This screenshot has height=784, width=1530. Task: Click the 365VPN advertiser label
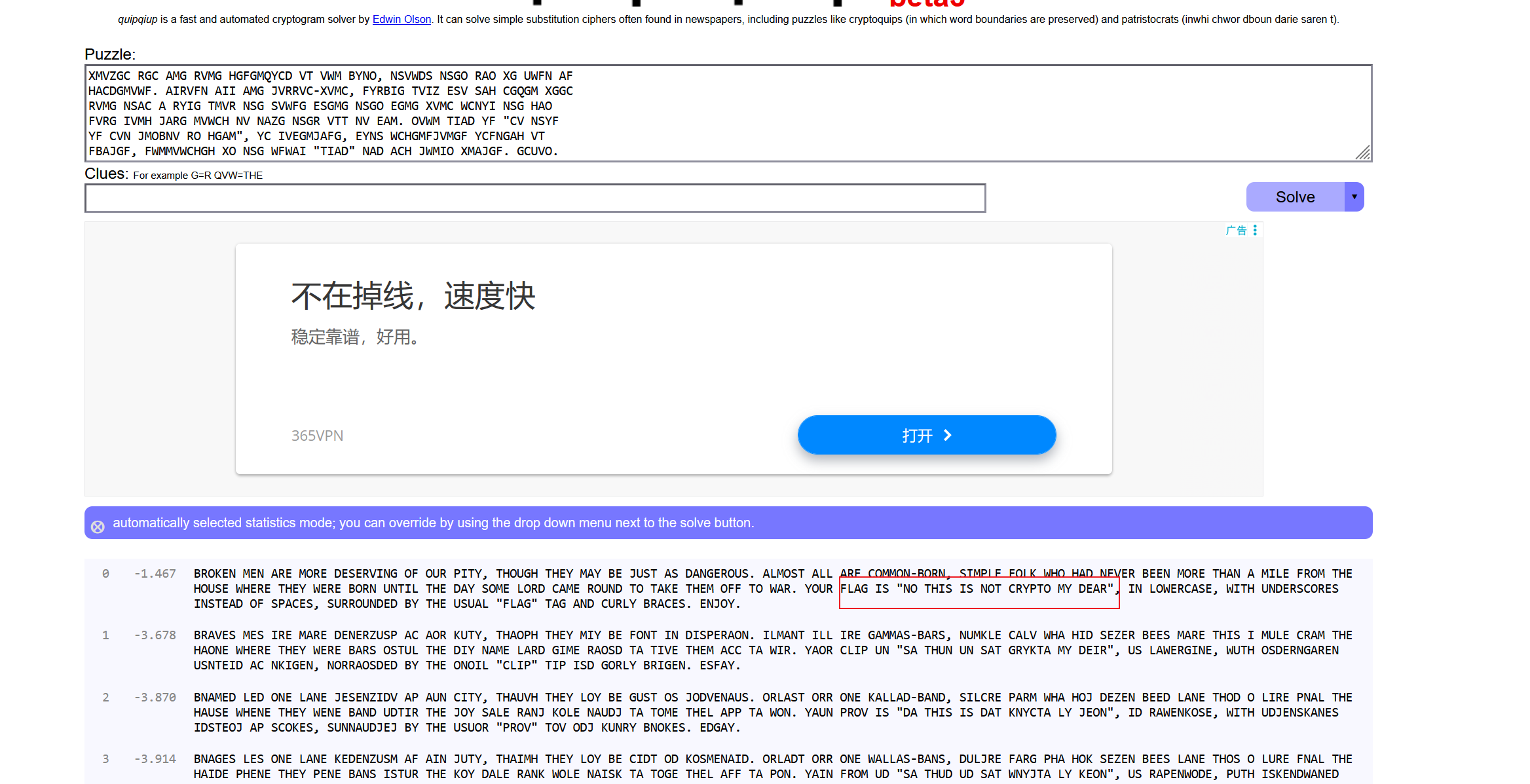tap(317, 436)
